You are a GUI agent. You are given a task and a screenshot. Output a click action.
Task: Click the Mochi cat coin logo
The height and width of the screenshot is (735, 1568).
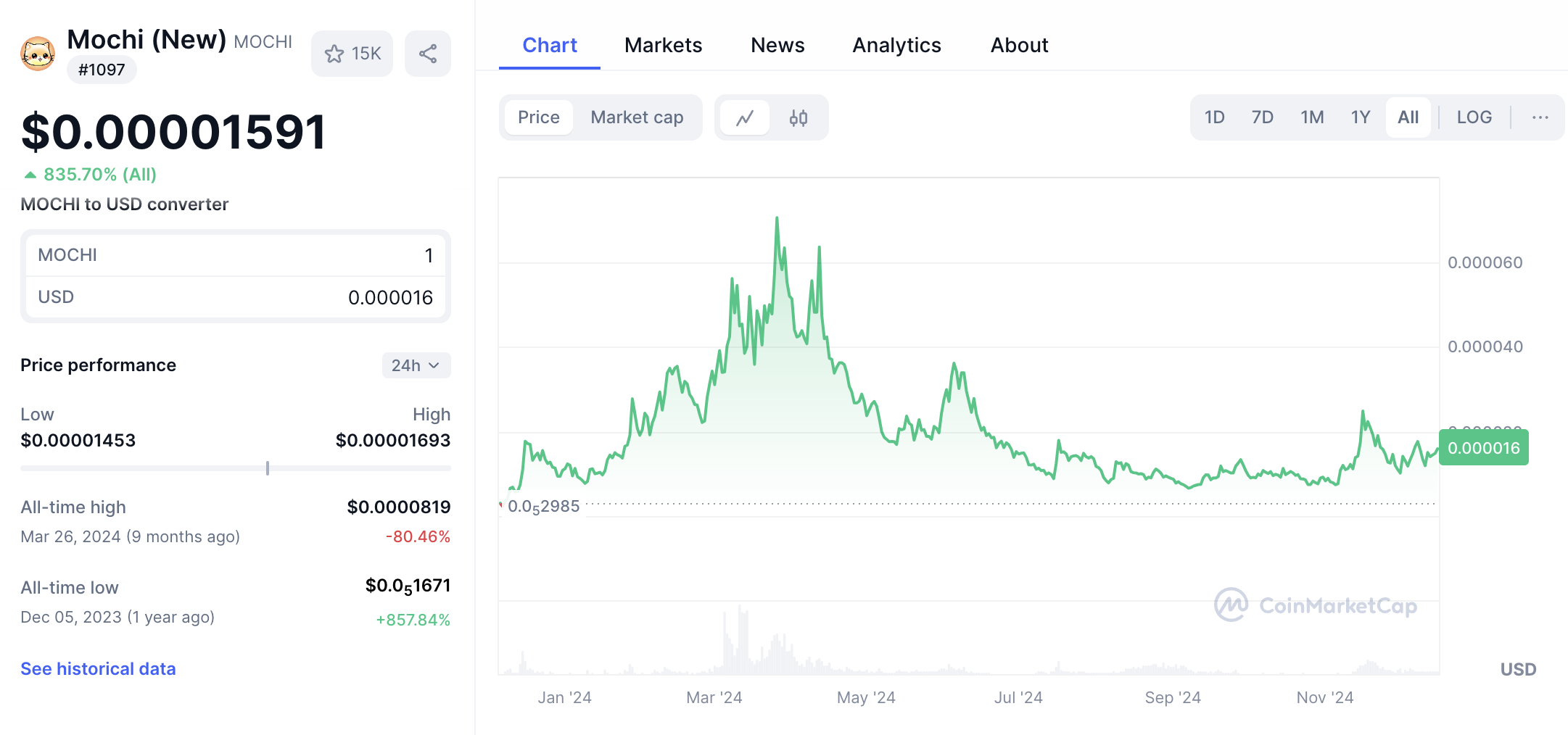[38, 54]
